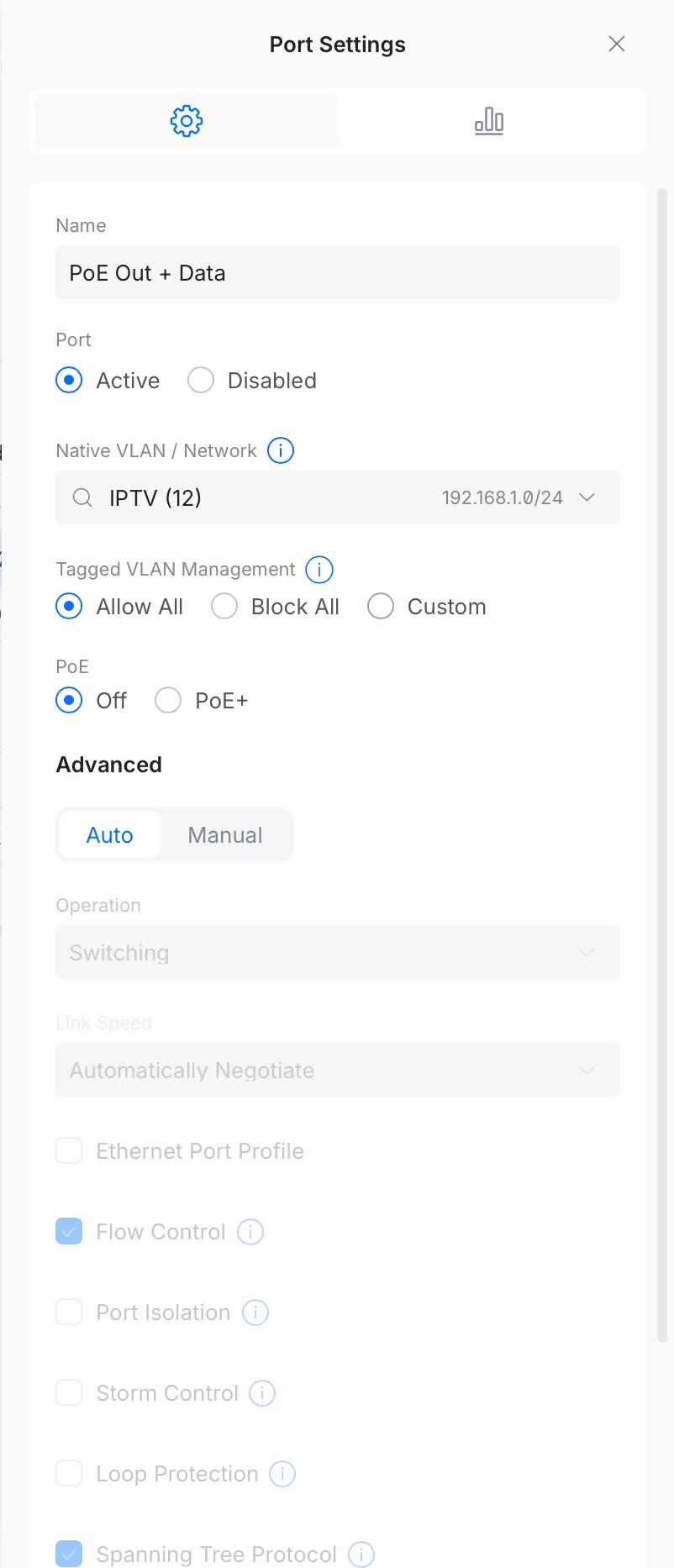This screenshot has height=1568, width=674.
Task: Select Custom tagged VLAN management
Action: tap(381, 606)
